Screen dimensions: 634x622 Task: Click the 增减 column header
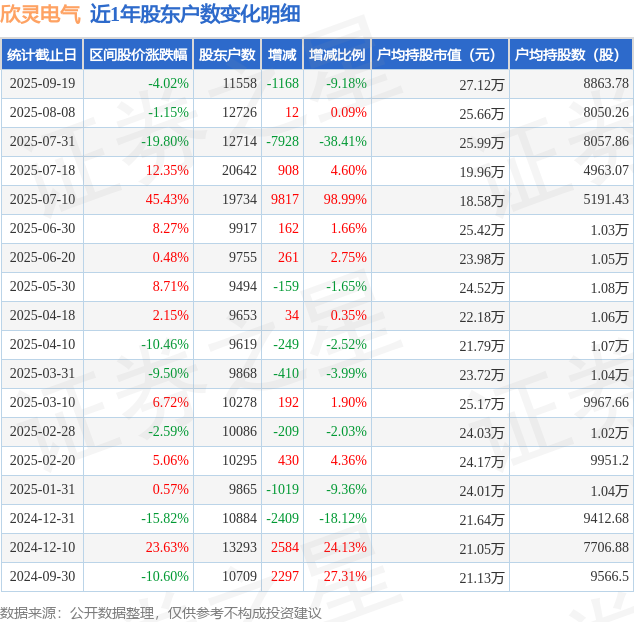[x=282, y=55]
